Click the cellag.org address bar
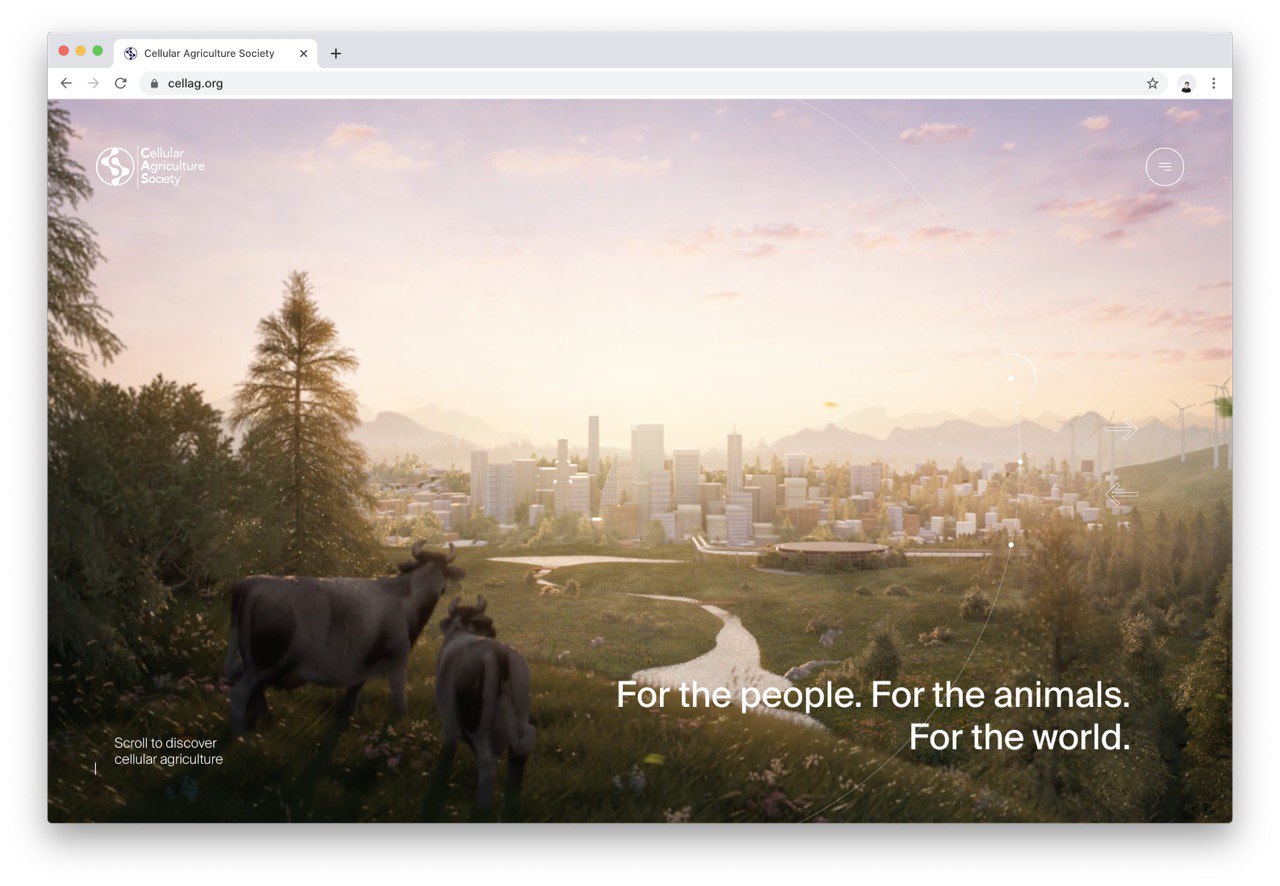1280x886 pixels. (x=652, y=84)
